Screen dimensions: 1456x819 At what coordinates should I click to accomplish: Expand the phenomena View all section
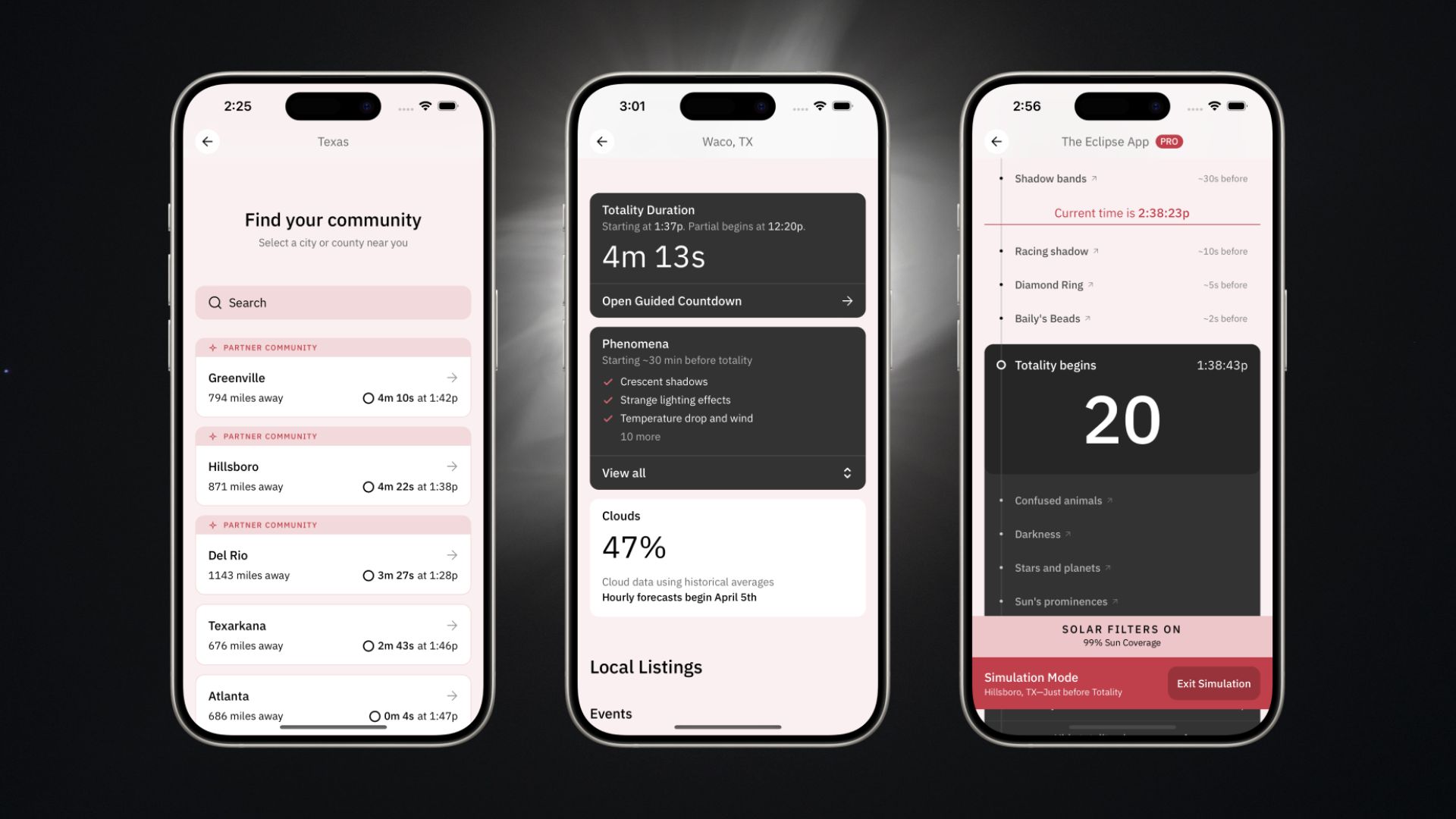tap(727, 472)
